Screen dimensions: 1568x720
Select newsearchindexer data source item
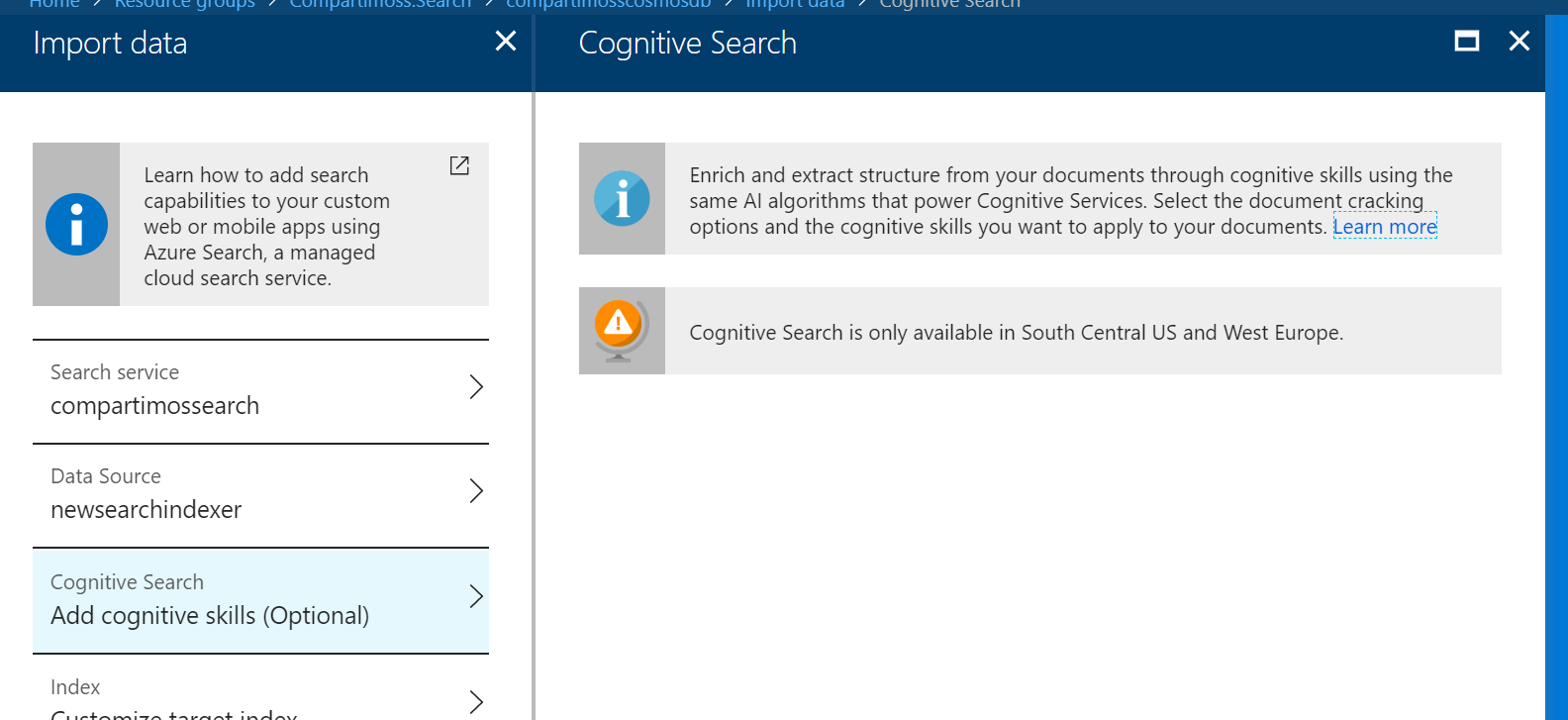click(260, 495)
